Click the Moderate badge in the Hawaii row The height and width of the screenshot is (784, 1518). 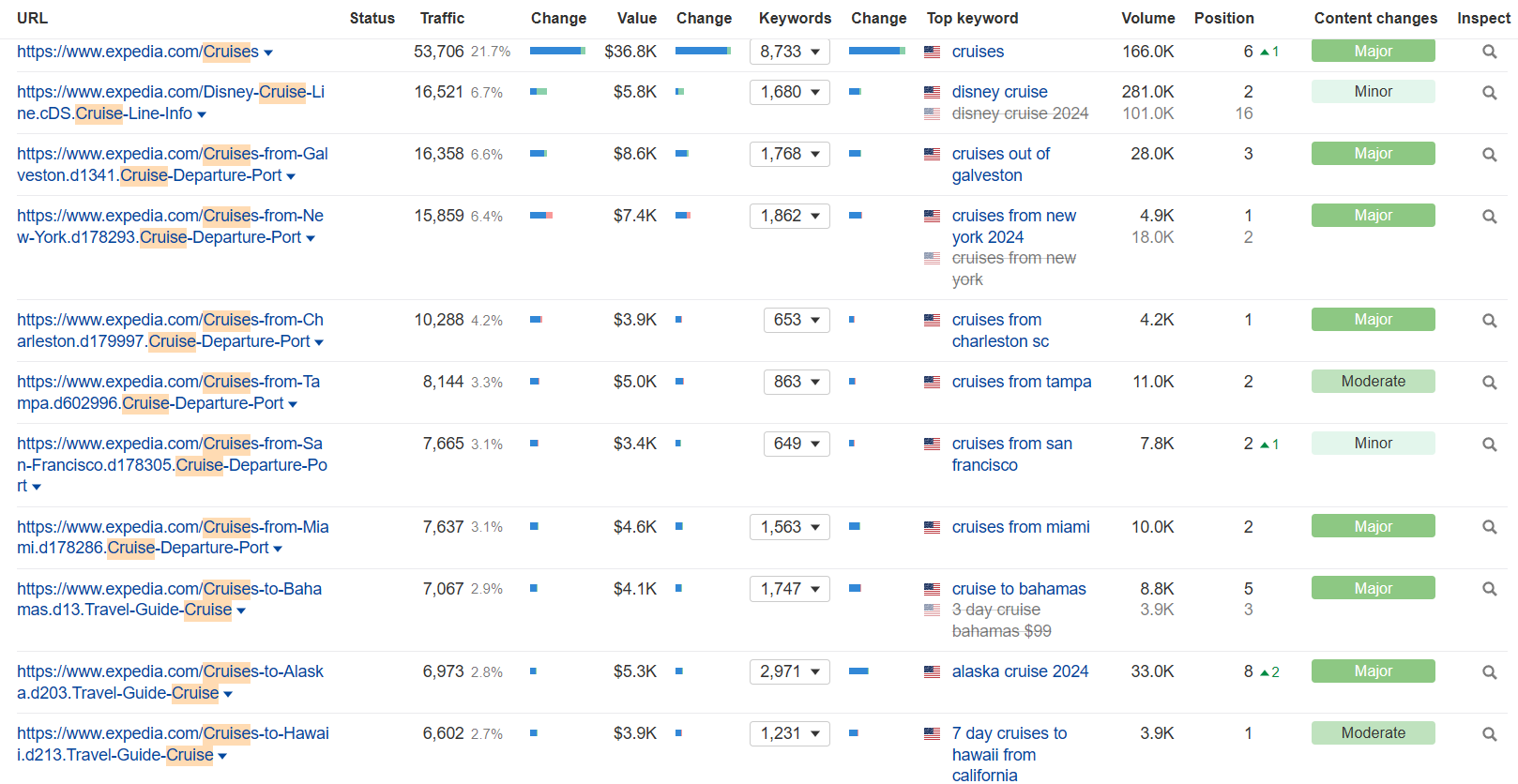[1373, 732]
